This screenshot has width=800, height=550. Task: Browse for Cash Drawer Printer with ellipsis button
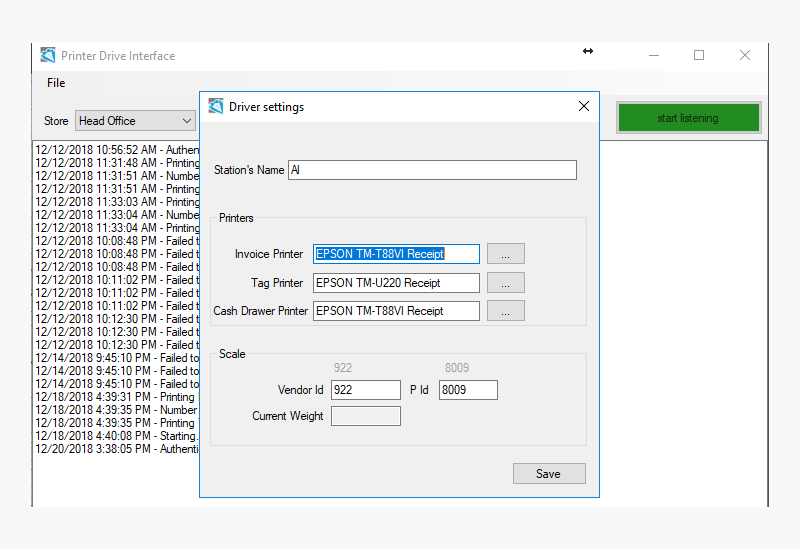505,311
